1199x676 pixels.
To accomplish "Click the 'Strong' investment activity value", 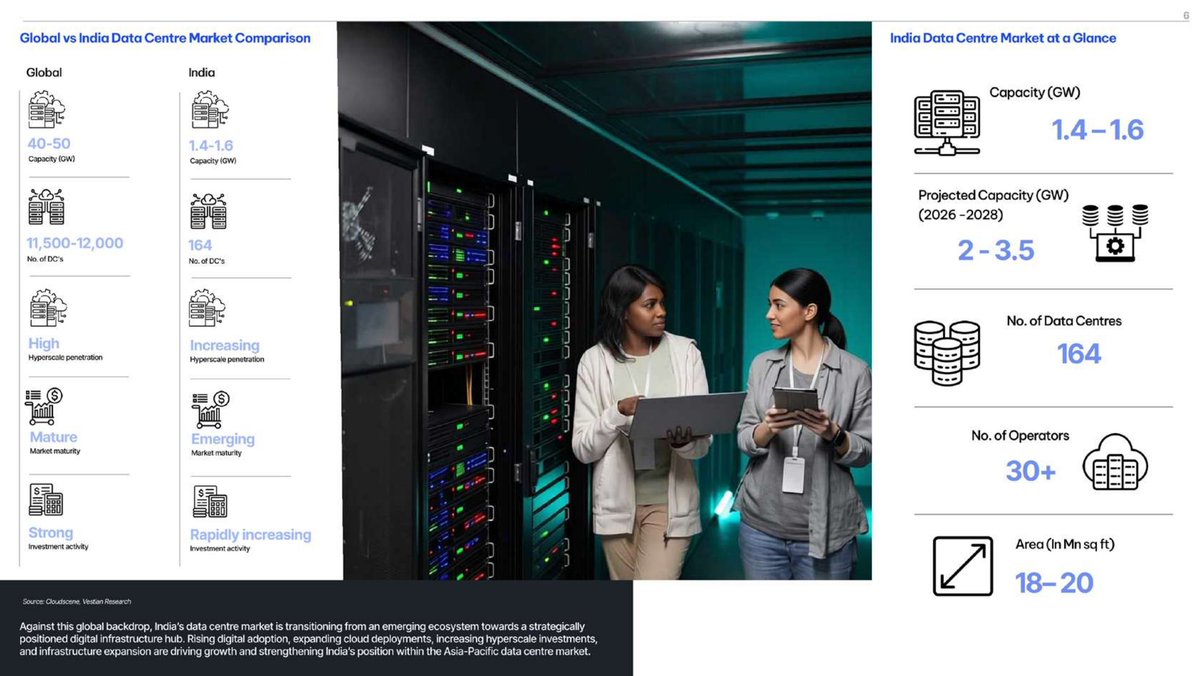I will tap(50, 532).
